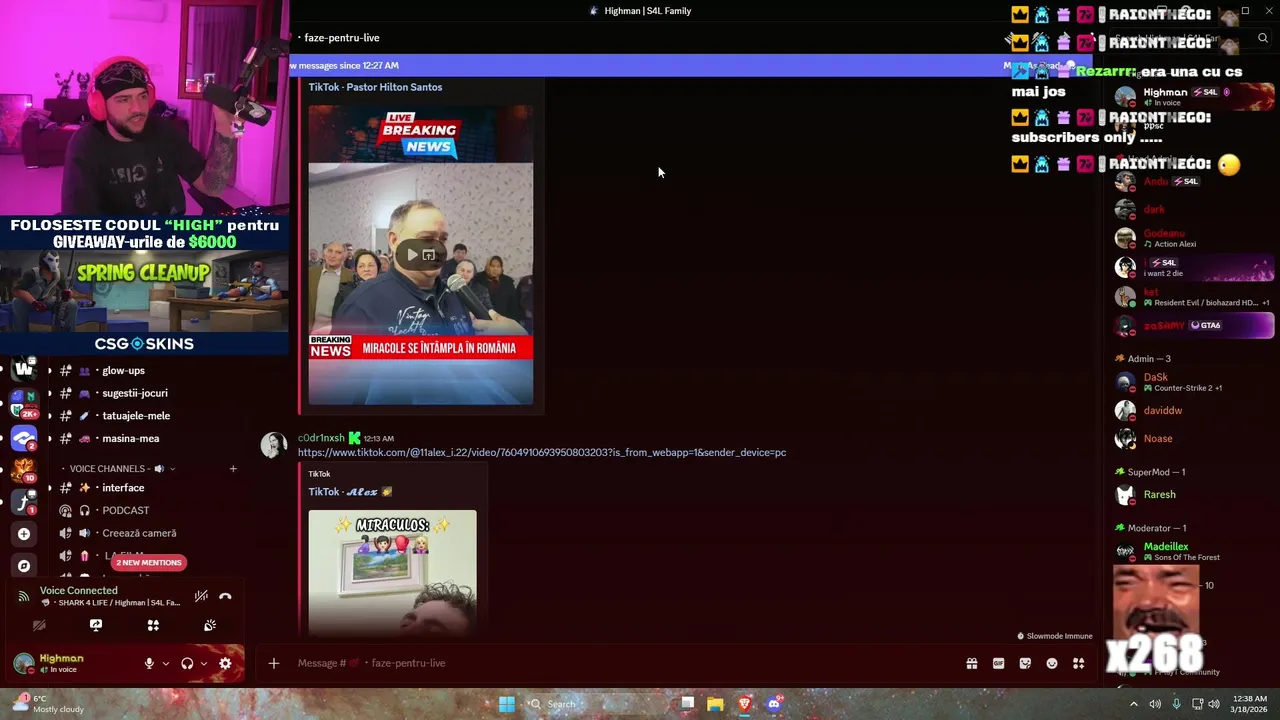Open member Raresh in SuperMod
Screen dimensions: 1280x720
coord(1159,495)
